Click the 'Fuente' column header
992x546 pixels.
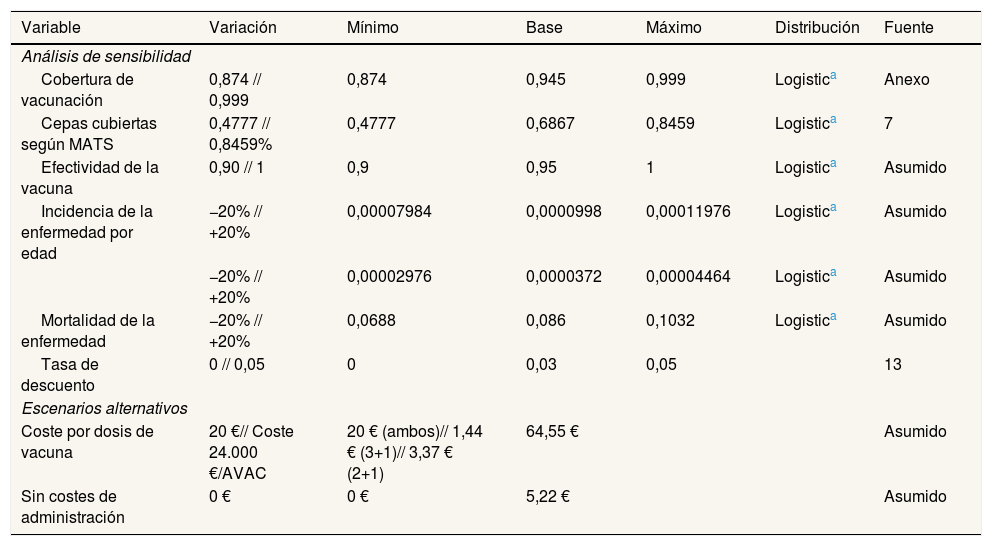point(909,28)
